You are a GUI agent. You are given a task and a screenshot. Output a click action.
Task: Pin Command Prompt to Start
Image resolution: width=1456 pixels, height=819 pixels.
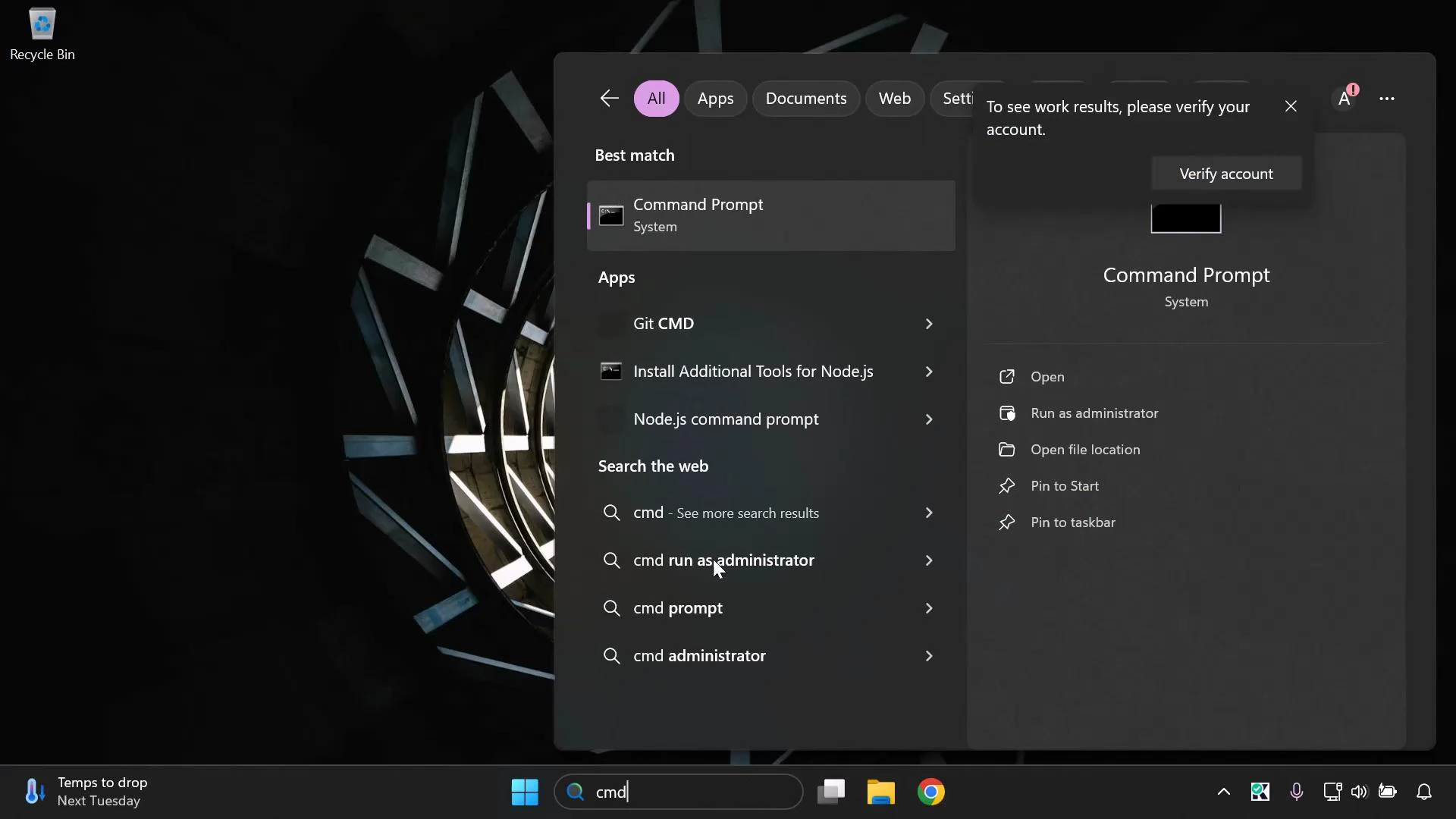[x=1064, y=486]
